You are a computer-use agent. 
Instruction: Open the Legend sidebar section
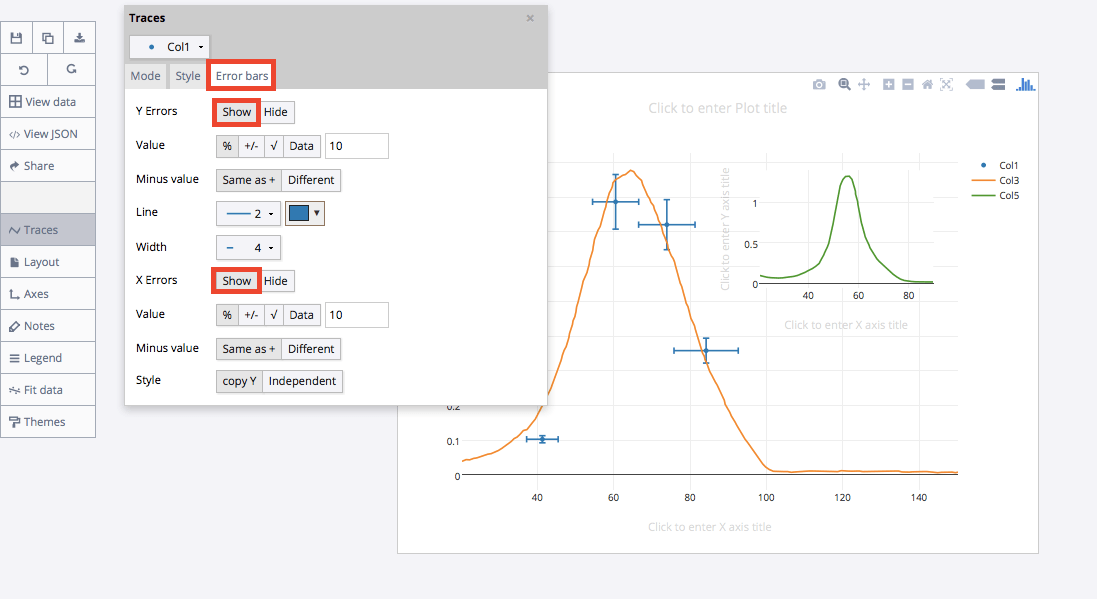48,358
